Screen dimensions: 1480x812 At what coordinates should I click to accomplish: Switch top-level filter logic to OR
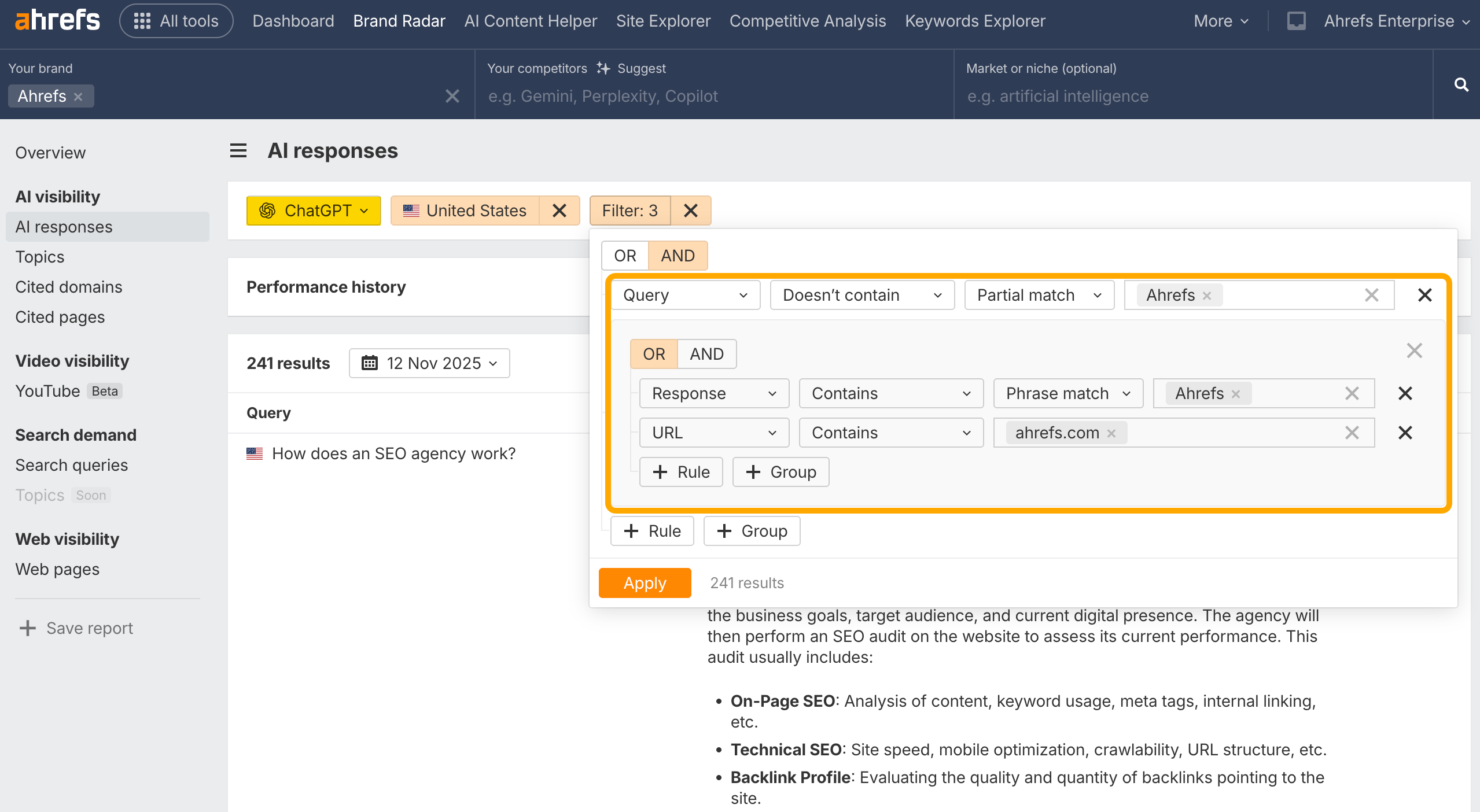625,256
